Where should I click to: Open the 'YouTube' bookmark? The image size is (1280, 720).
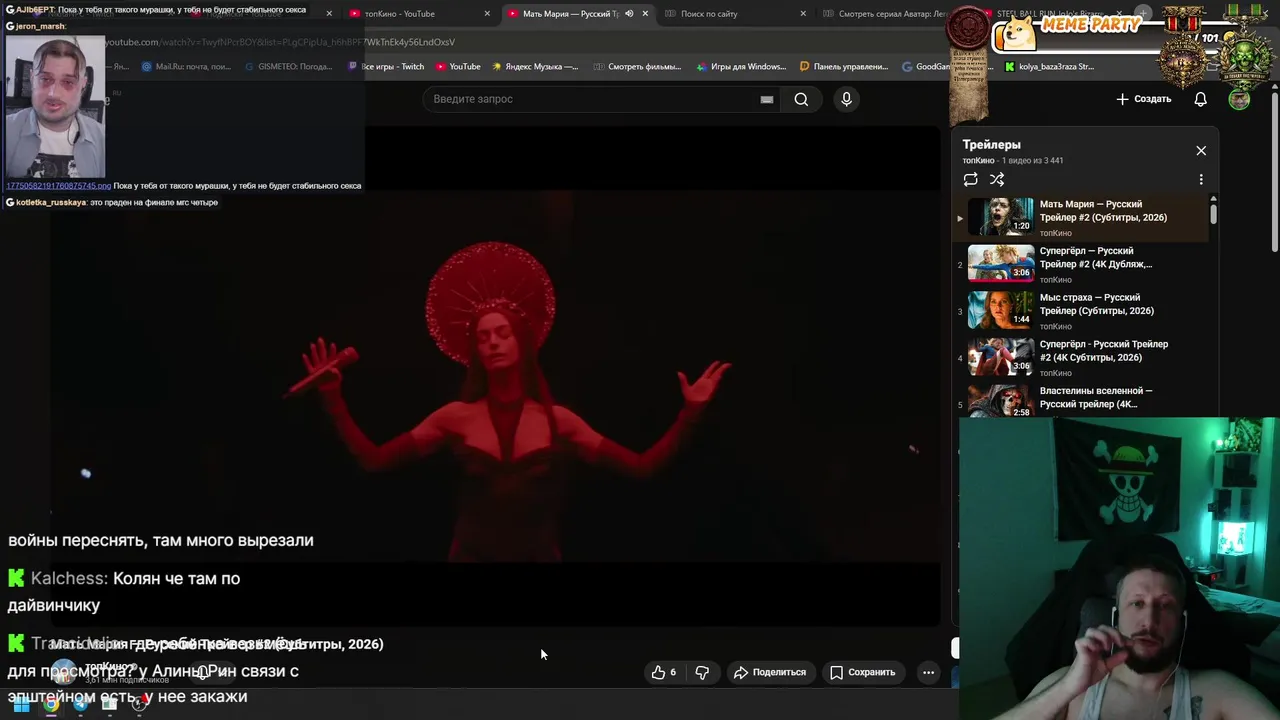[458, 67]
